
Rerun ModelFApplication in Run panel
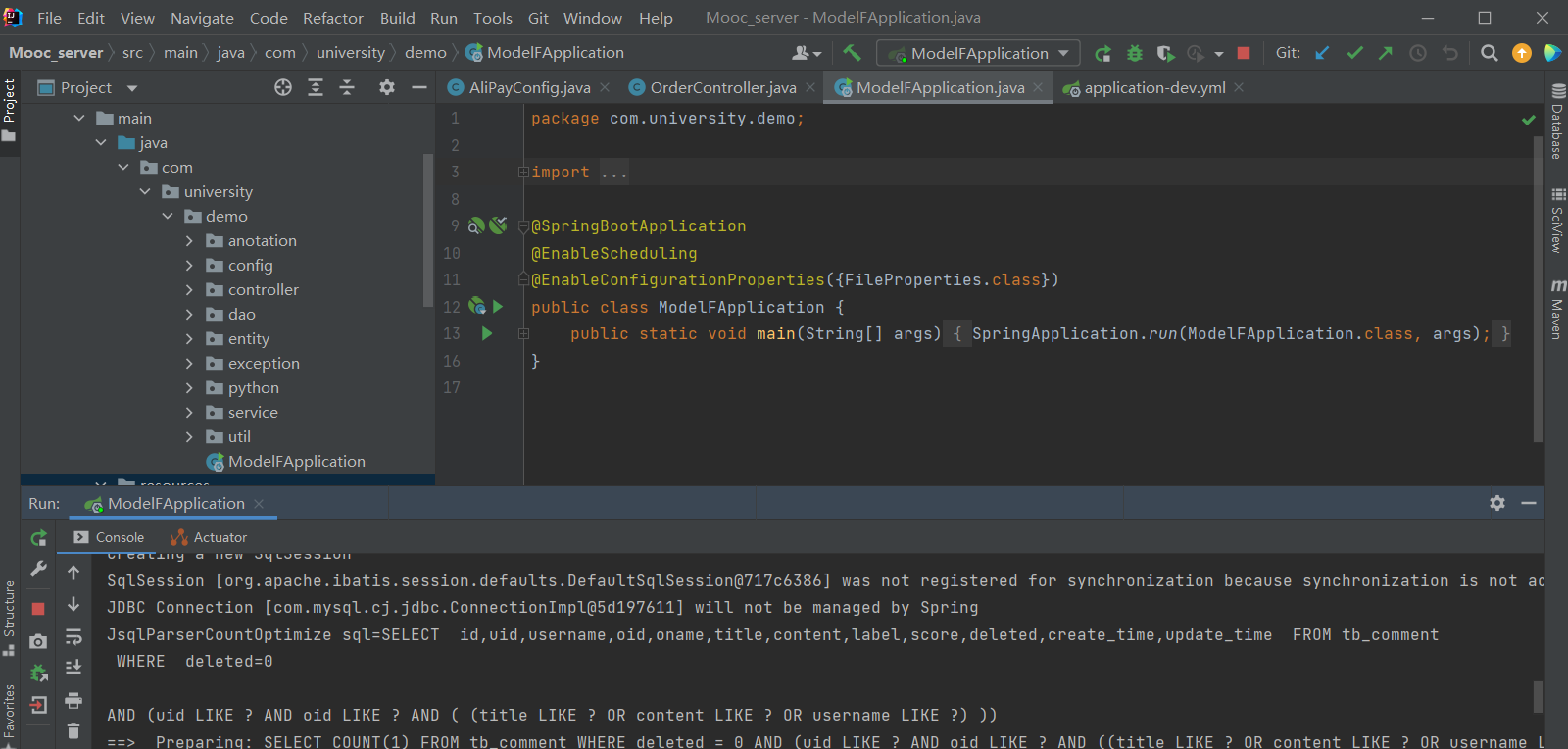38,537
